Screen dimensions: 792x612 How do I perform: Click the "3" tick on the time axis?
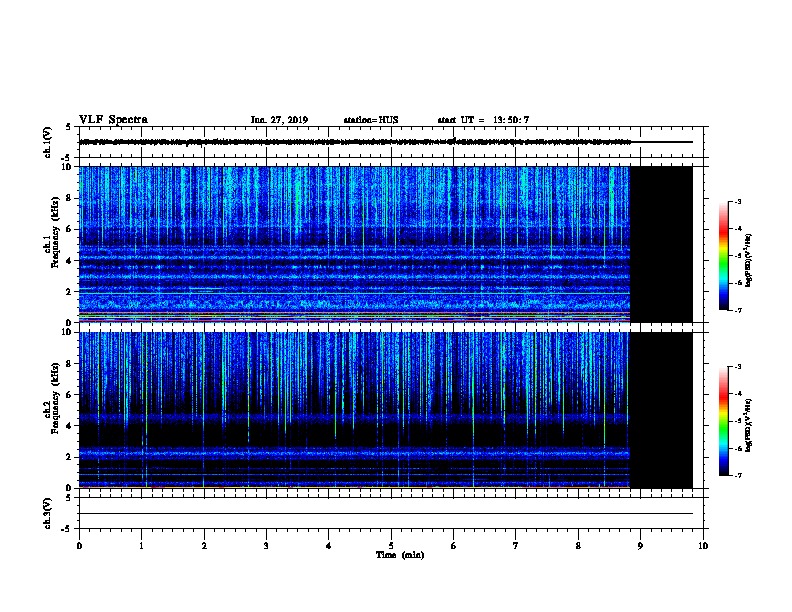[266, 545]
